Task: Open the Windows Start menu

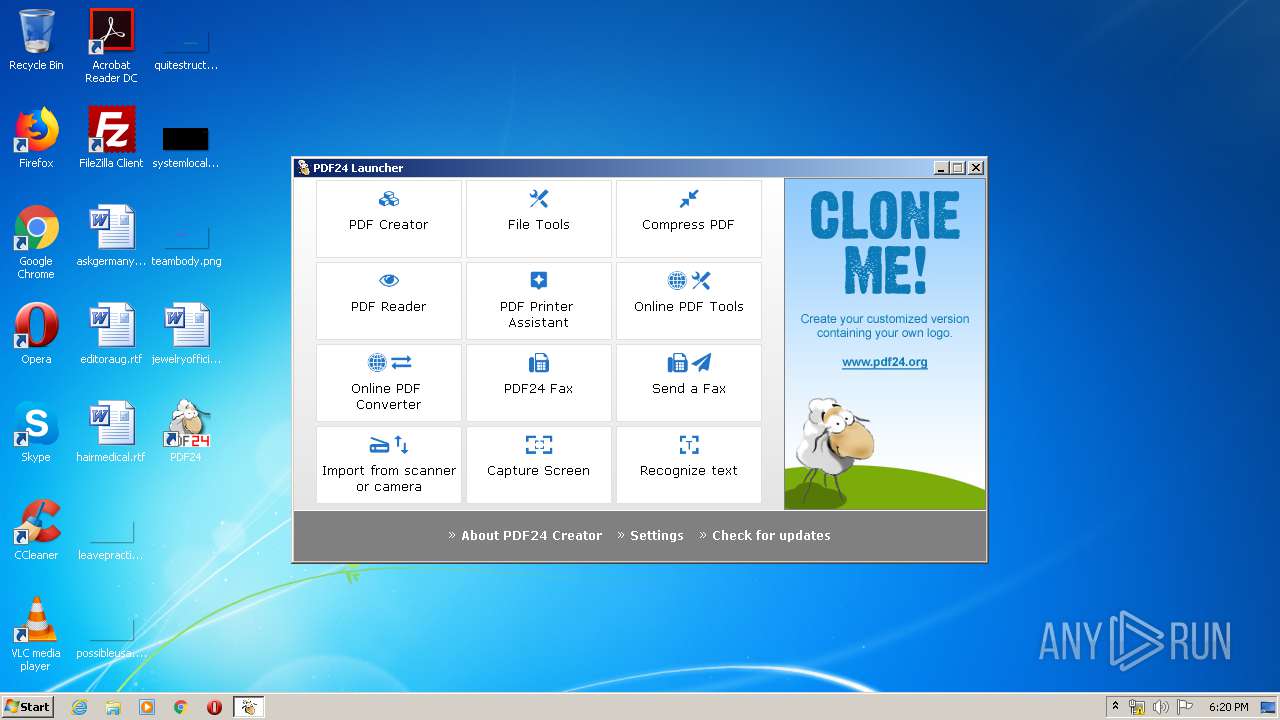Action: point(28,707)
